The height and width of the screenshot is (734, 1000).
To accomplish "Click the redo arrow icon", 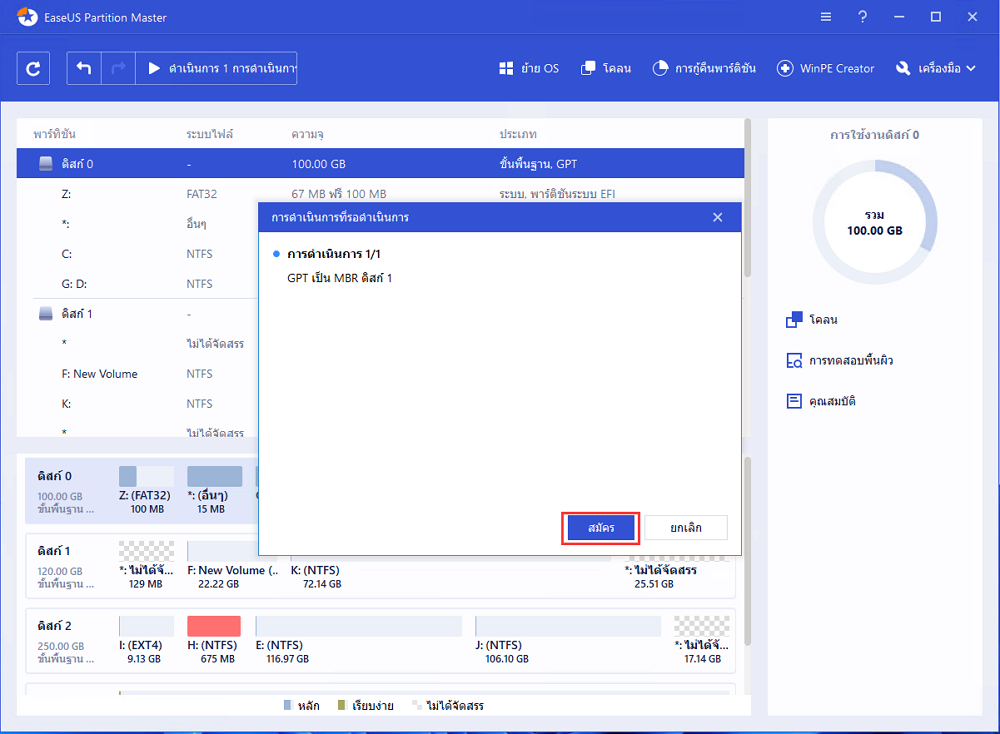I will 119,68.
